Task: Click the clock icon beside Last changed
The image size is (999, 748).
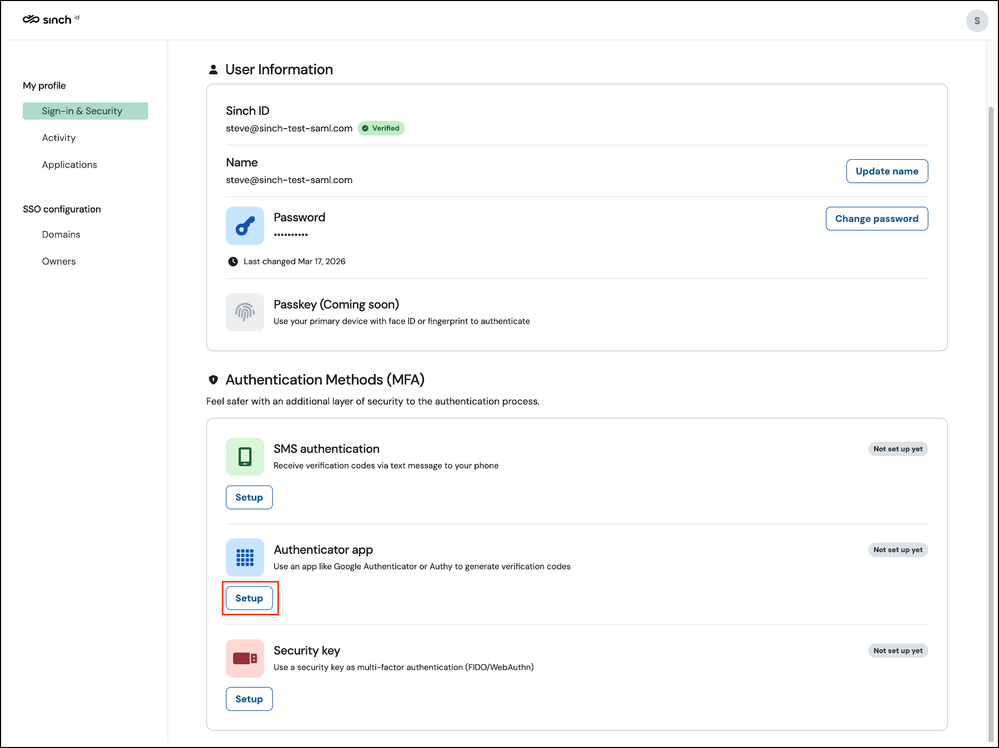Action: (233, 261)
